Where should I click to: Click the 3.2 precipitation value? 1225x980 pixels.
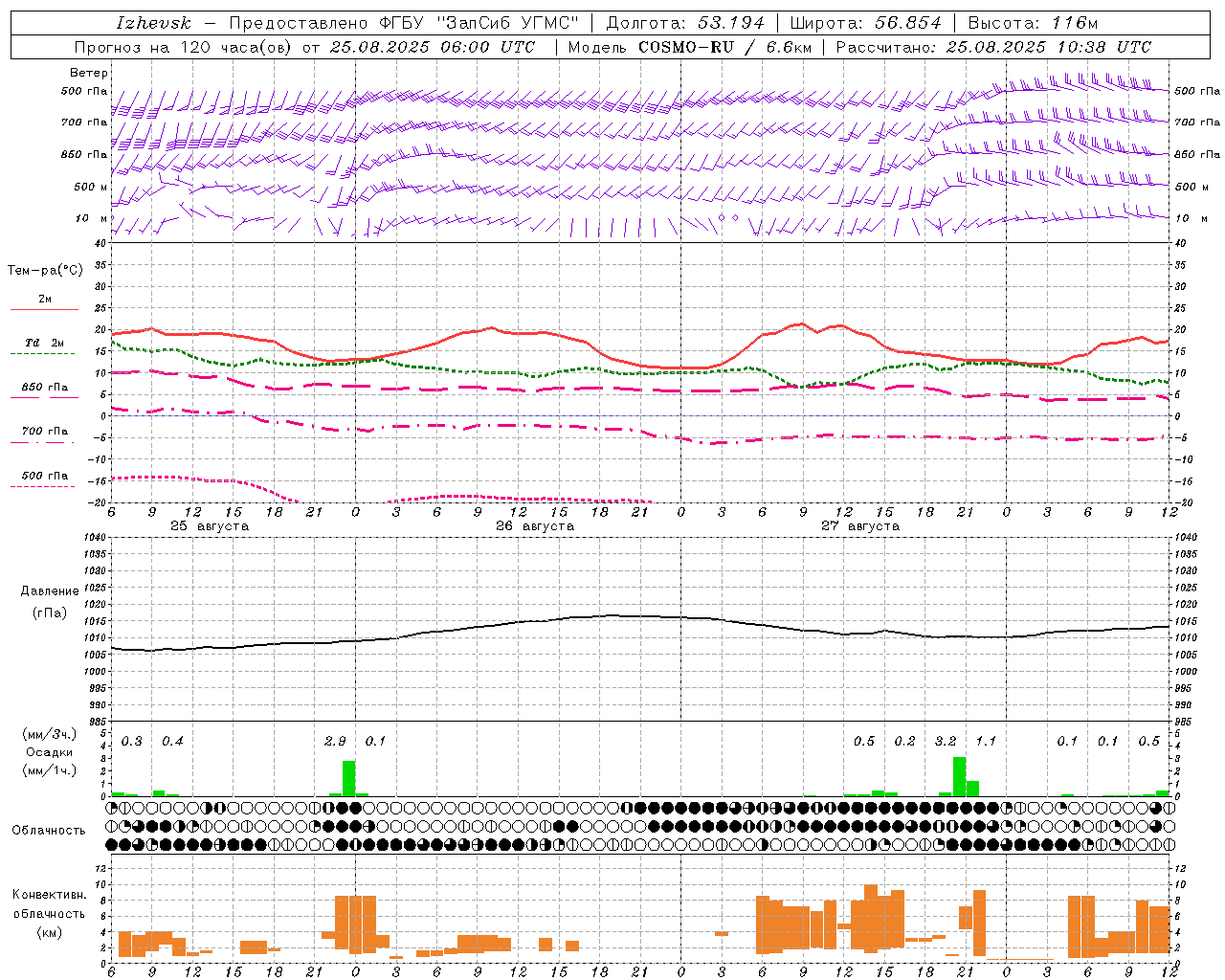point(946,742)
